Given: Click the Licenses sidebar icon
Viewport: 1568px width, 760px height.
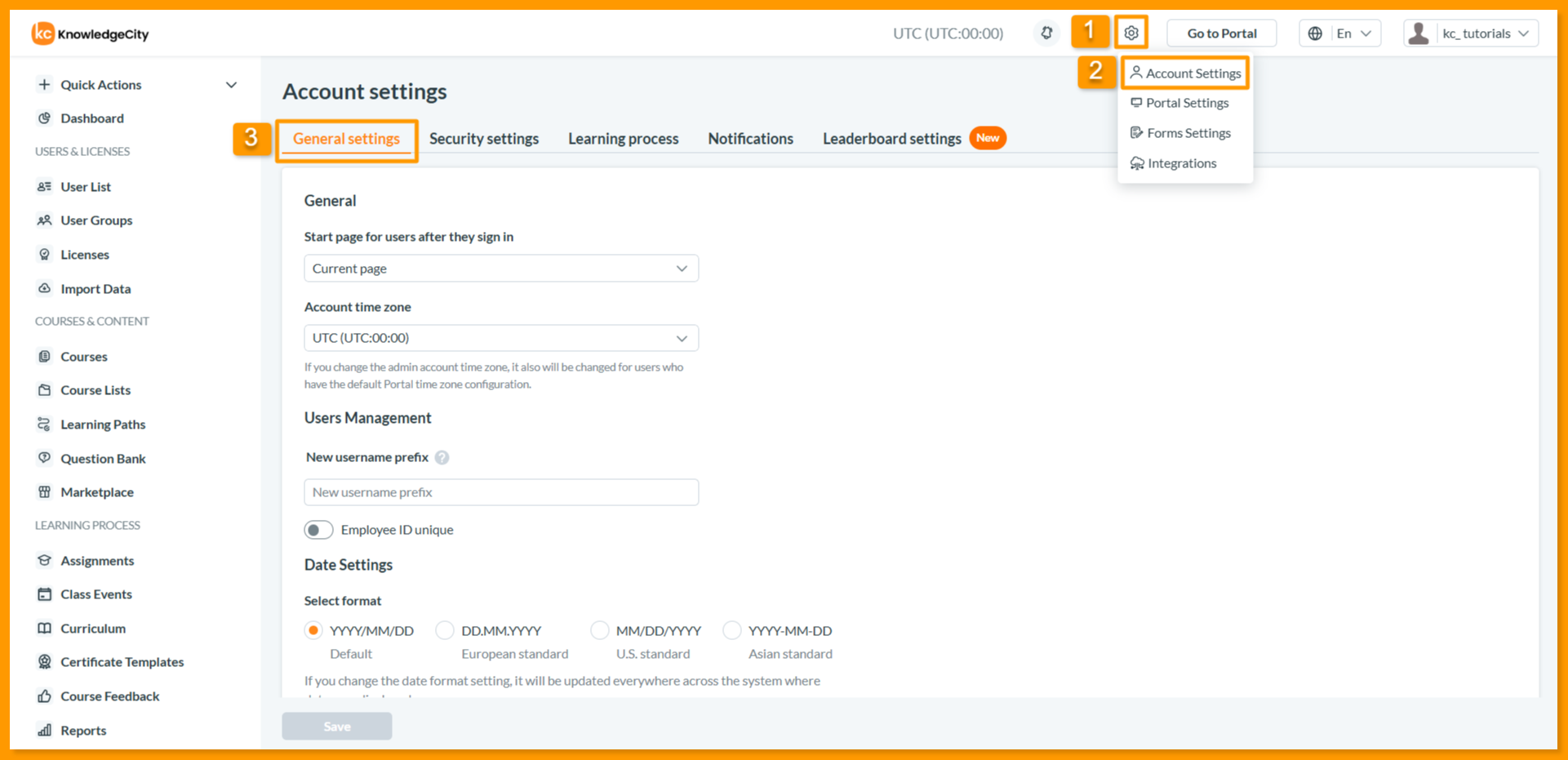Looking at the screenshot, I should tap(45, 255).
